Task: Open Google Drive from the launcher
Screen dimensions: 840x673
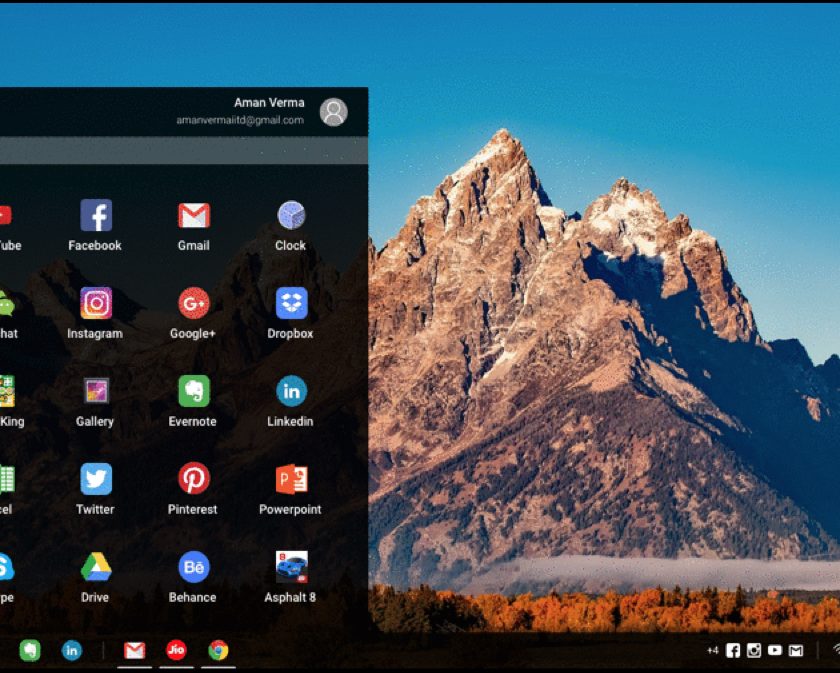Action: point(96,568)
